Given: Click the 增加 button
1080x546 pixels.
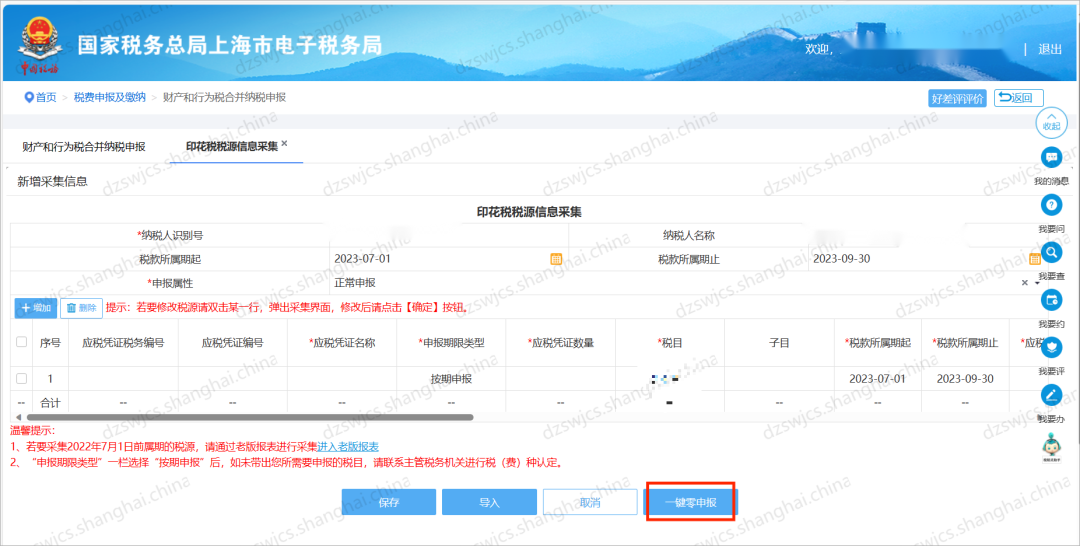Looking at the screenshot, I should pyautogui.click(x=36, y=308).
